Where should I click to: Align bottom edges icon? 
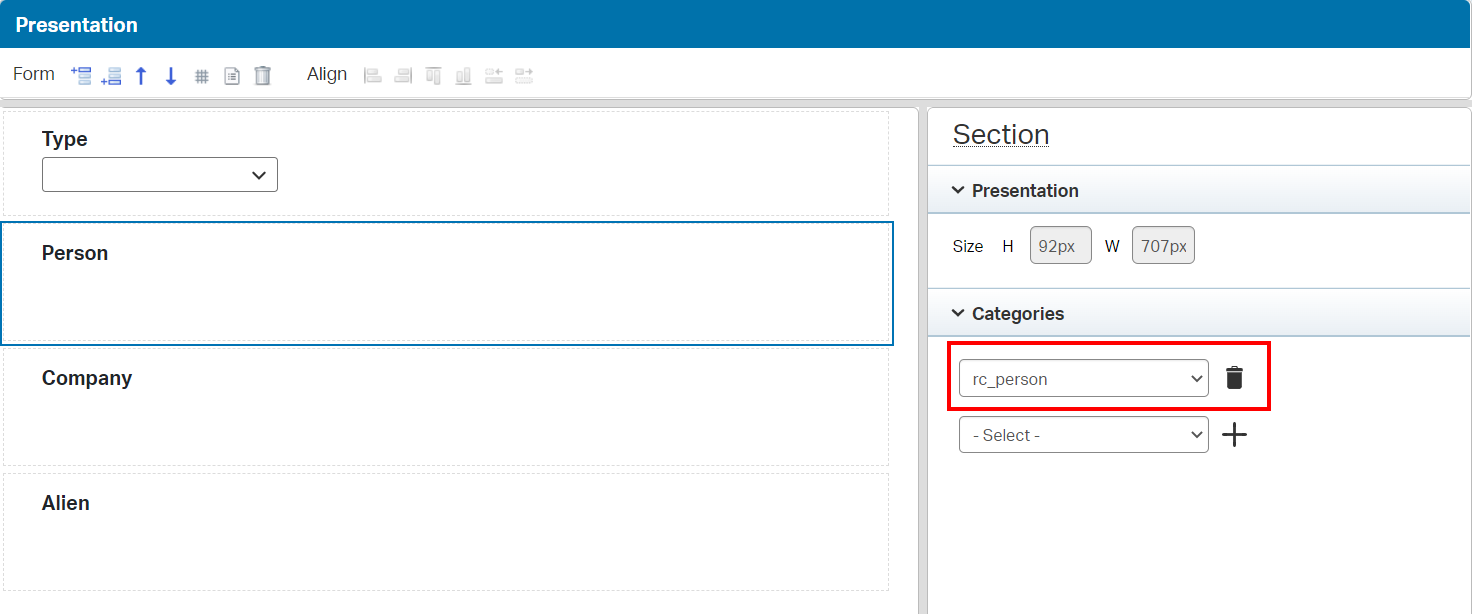[x=463, y=75]
